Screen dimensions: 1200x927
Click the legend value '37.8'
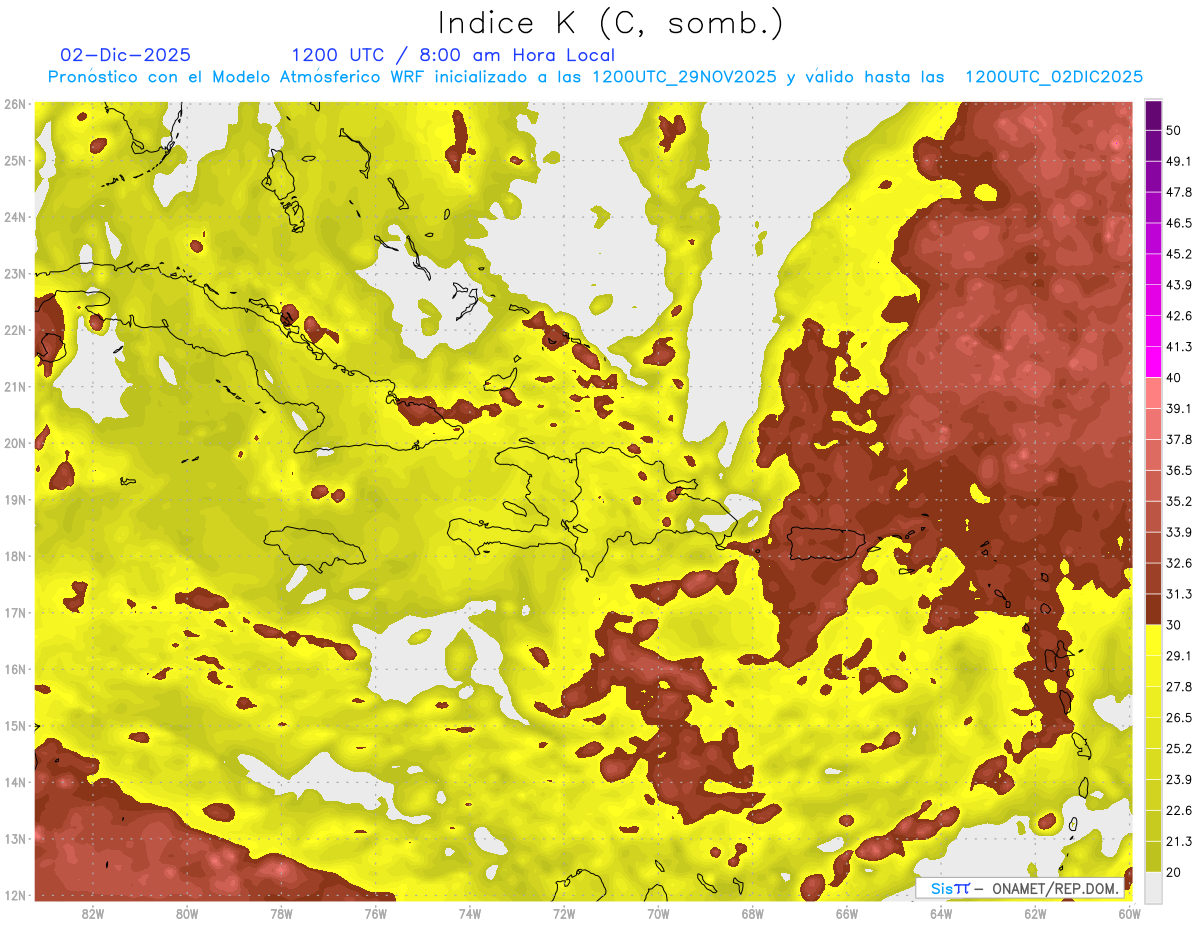(1179, 439)
